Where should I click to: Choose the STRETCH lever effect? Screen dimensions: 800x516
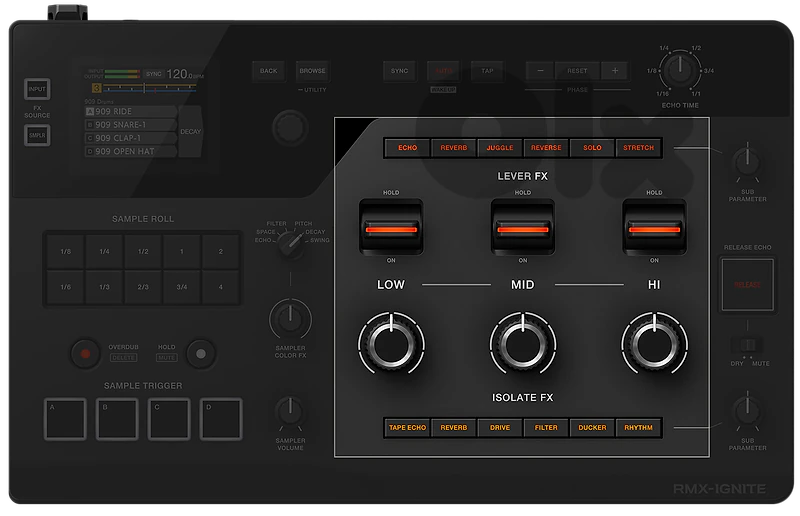tap(638, 148)
